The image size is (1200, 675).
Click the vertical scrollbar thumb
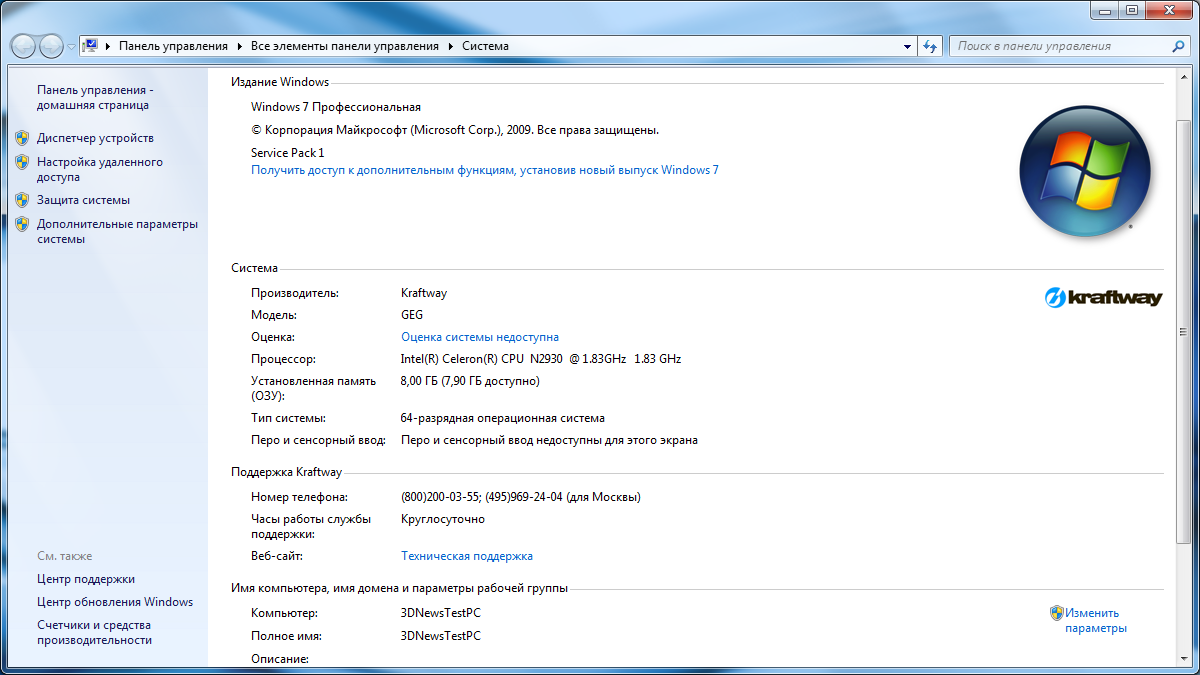point(1182,330)
